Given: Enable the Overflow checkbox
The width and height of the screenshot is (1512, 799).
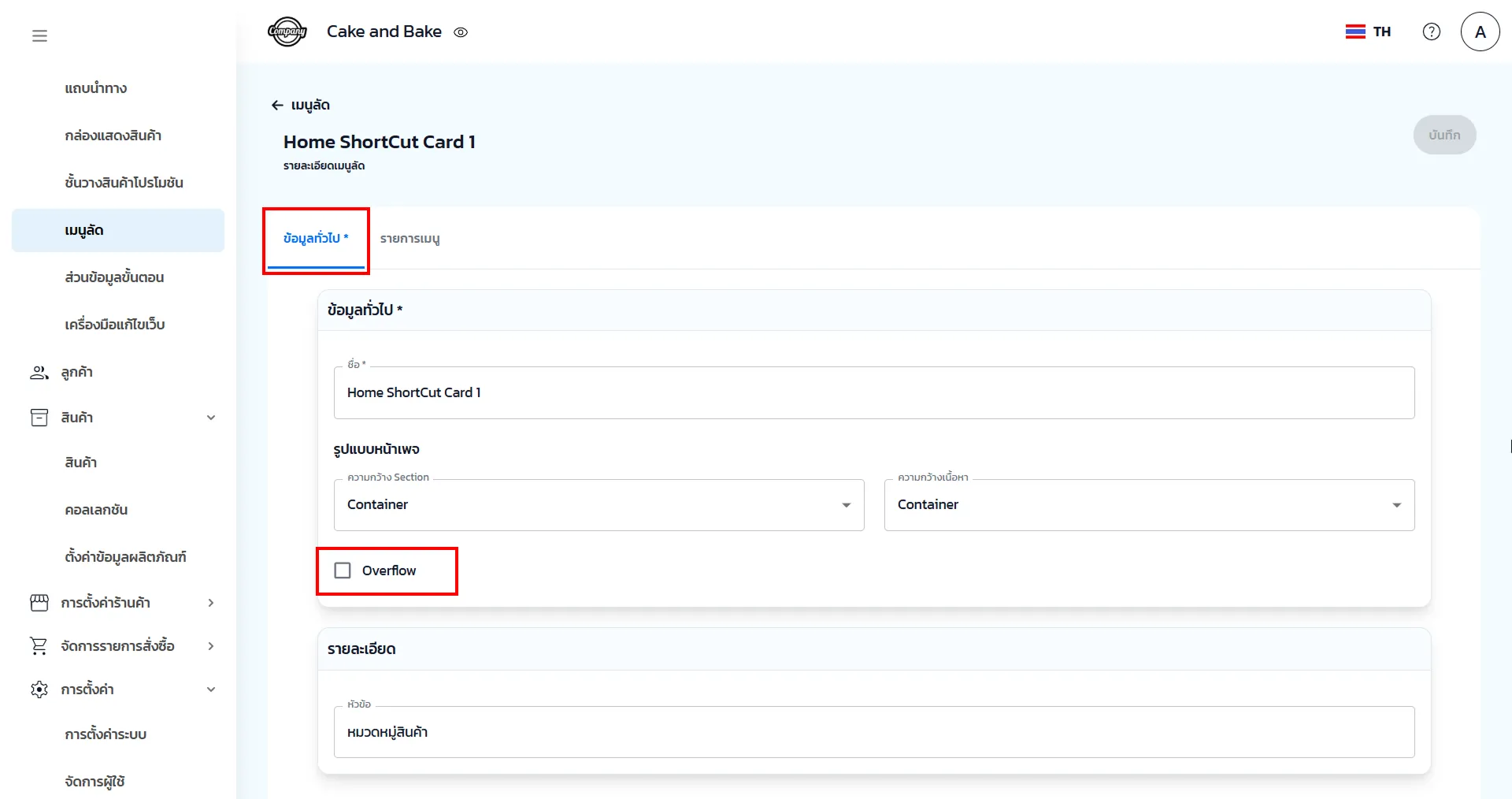Looking at the screenshot, I should coord(343,570).
